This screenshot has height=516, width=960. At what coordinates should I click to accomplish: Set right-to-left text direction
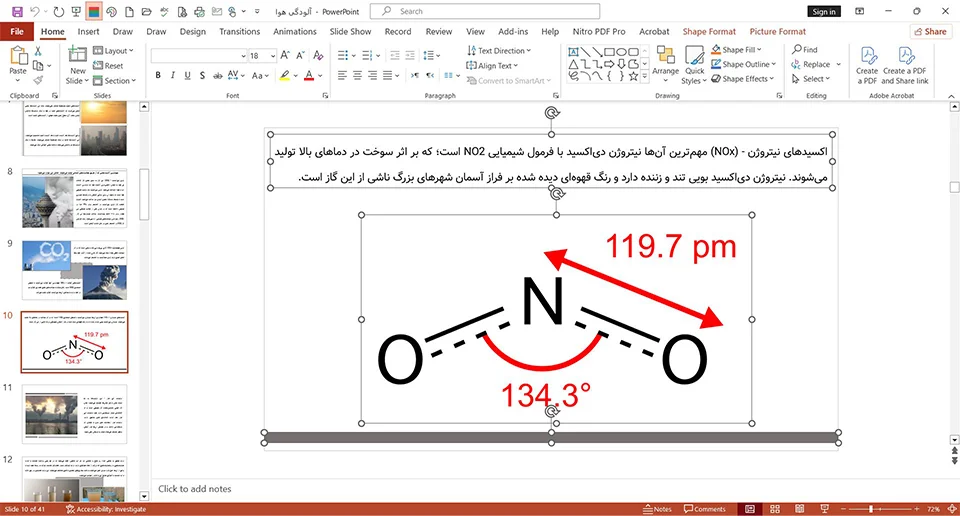[430, 75]
